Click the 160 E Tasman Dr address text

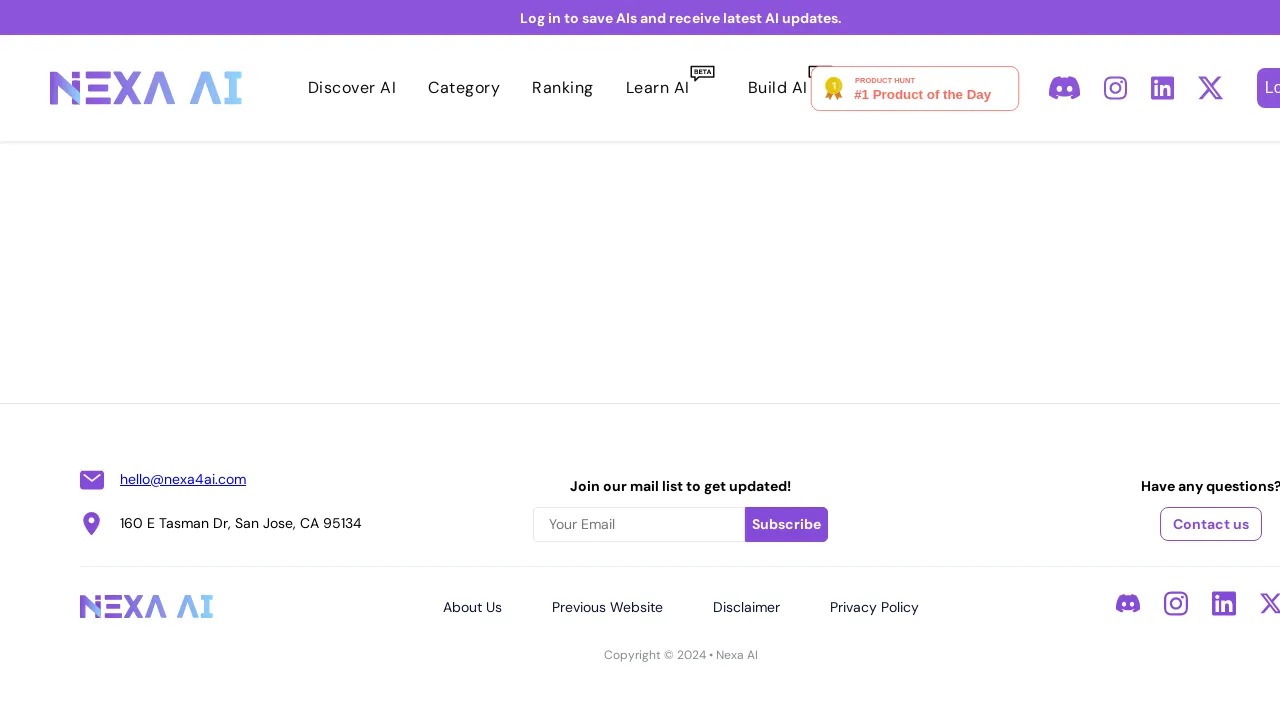pyautogui.click(x=241, y=523)
